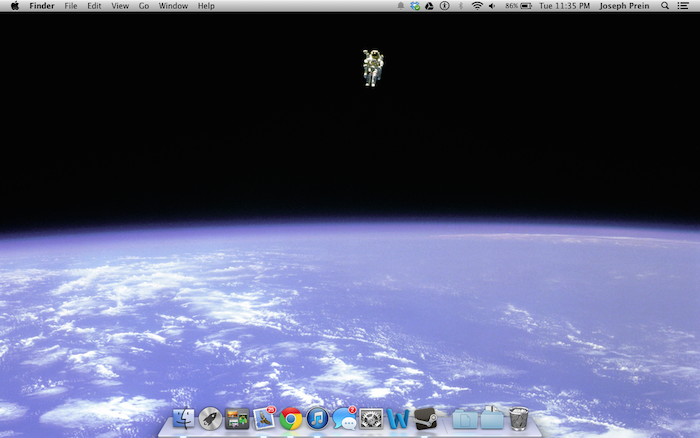Screen dimensions: 700x438
Task: Open the Google Drive menu bar icon
Action: [429, 6]
